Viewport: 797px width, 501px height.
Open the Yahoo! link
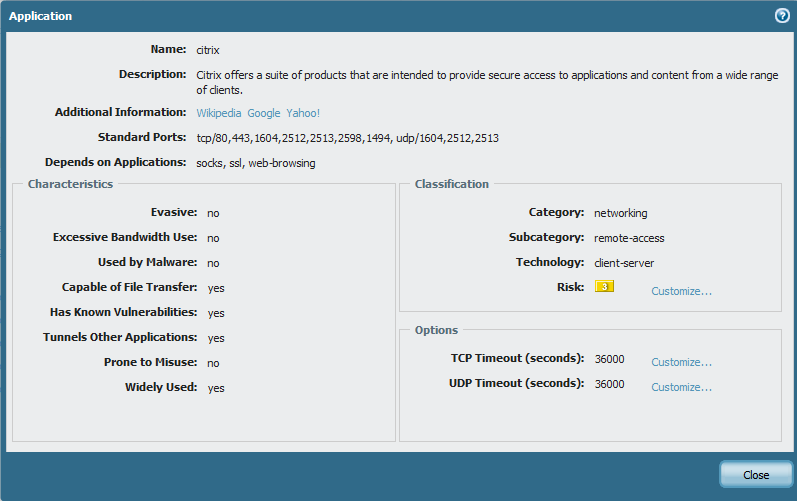pos(303,113)
